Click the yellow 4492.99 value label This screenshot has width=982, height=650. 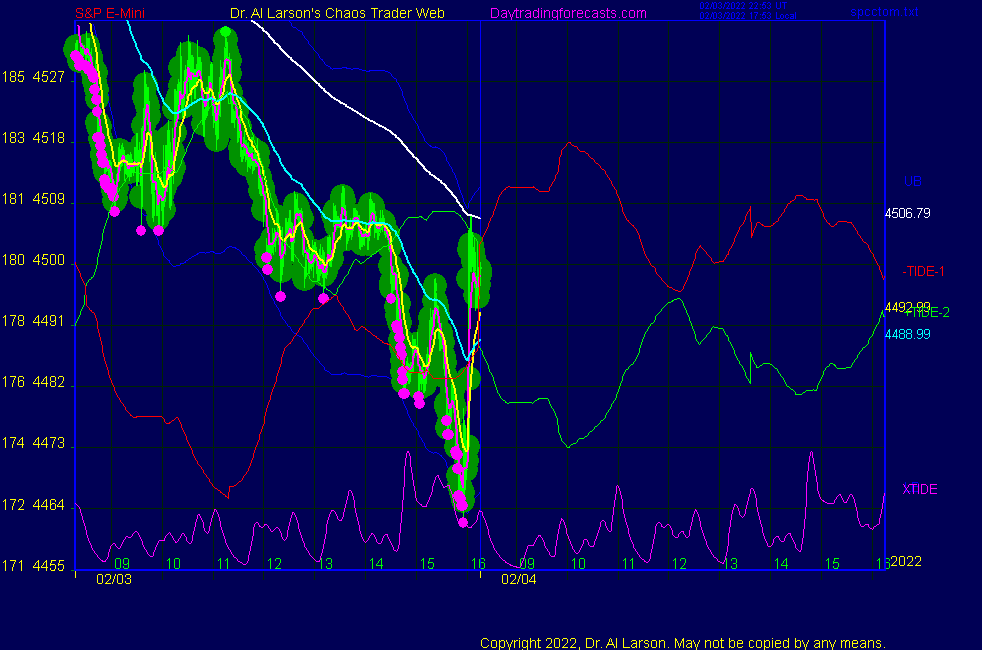click(907, 307)
